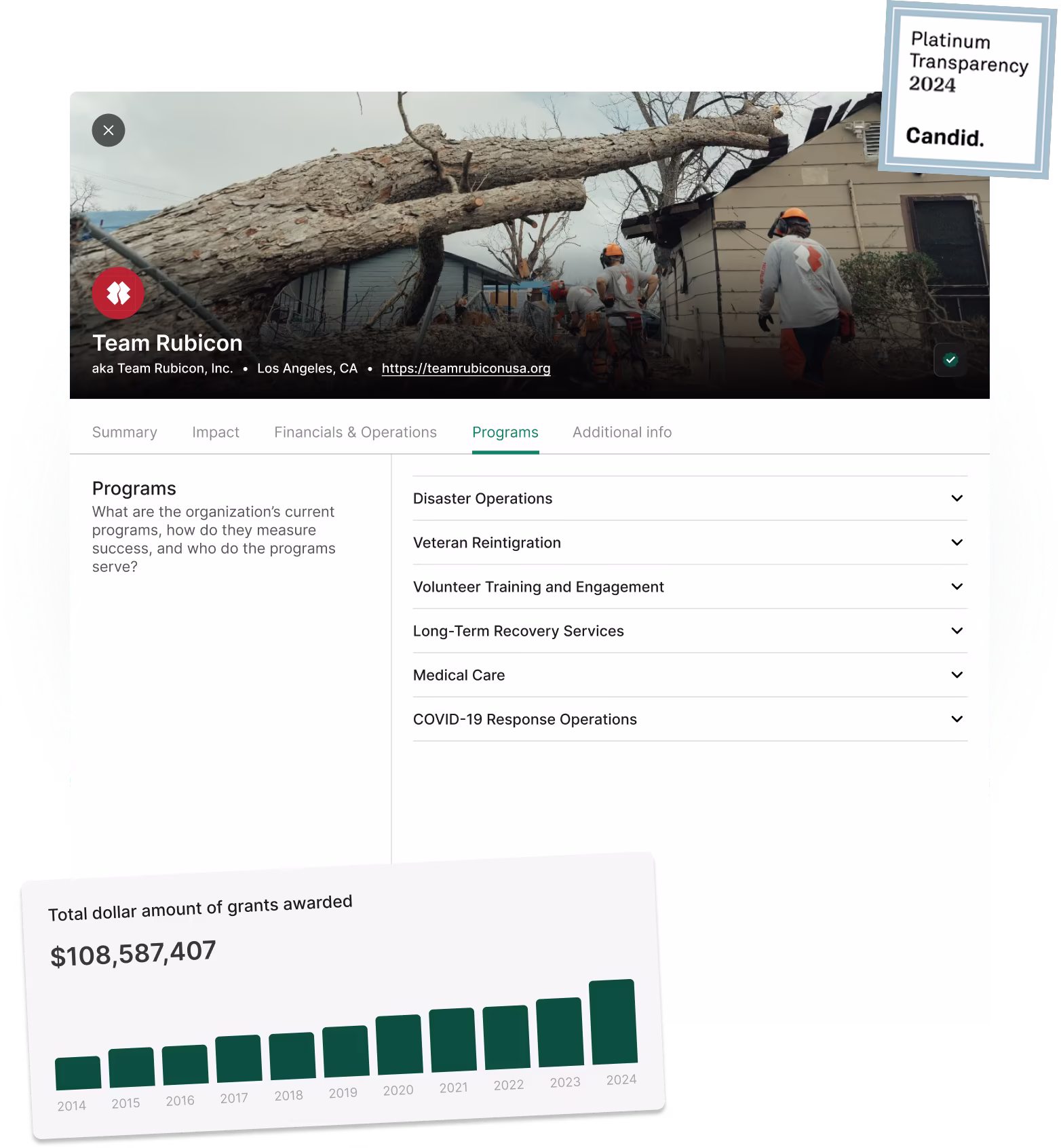Image resolution: width=1061 pixels, height=1148 pixels.
Task: Click the red Team Rubicon logo icon
Action: (x=118, y=293)
